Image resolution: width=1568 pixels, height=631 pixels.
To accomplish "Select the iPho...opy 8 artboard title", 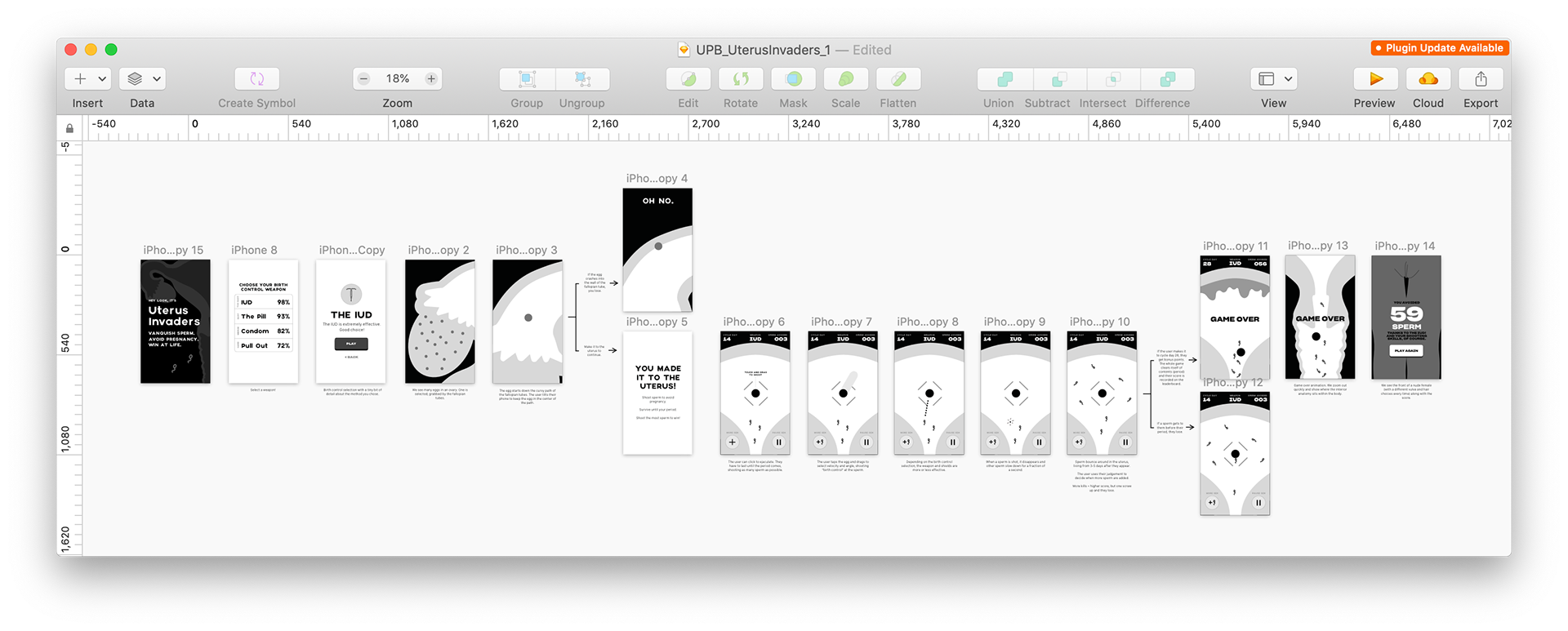I will (928, 322).
